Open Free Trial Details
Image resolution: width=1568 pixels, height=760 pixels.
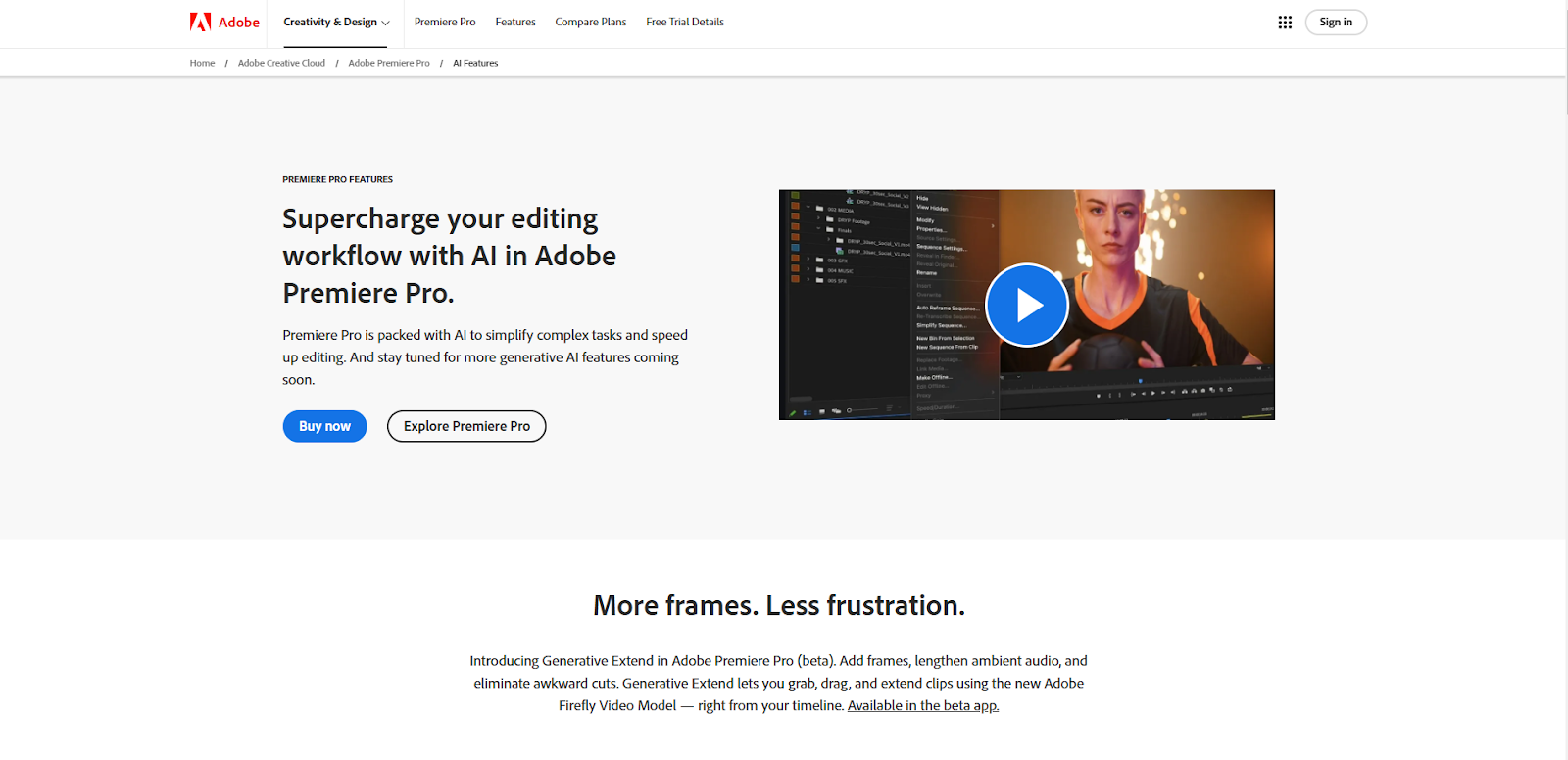pyautogui.click(x=685, y=22)
